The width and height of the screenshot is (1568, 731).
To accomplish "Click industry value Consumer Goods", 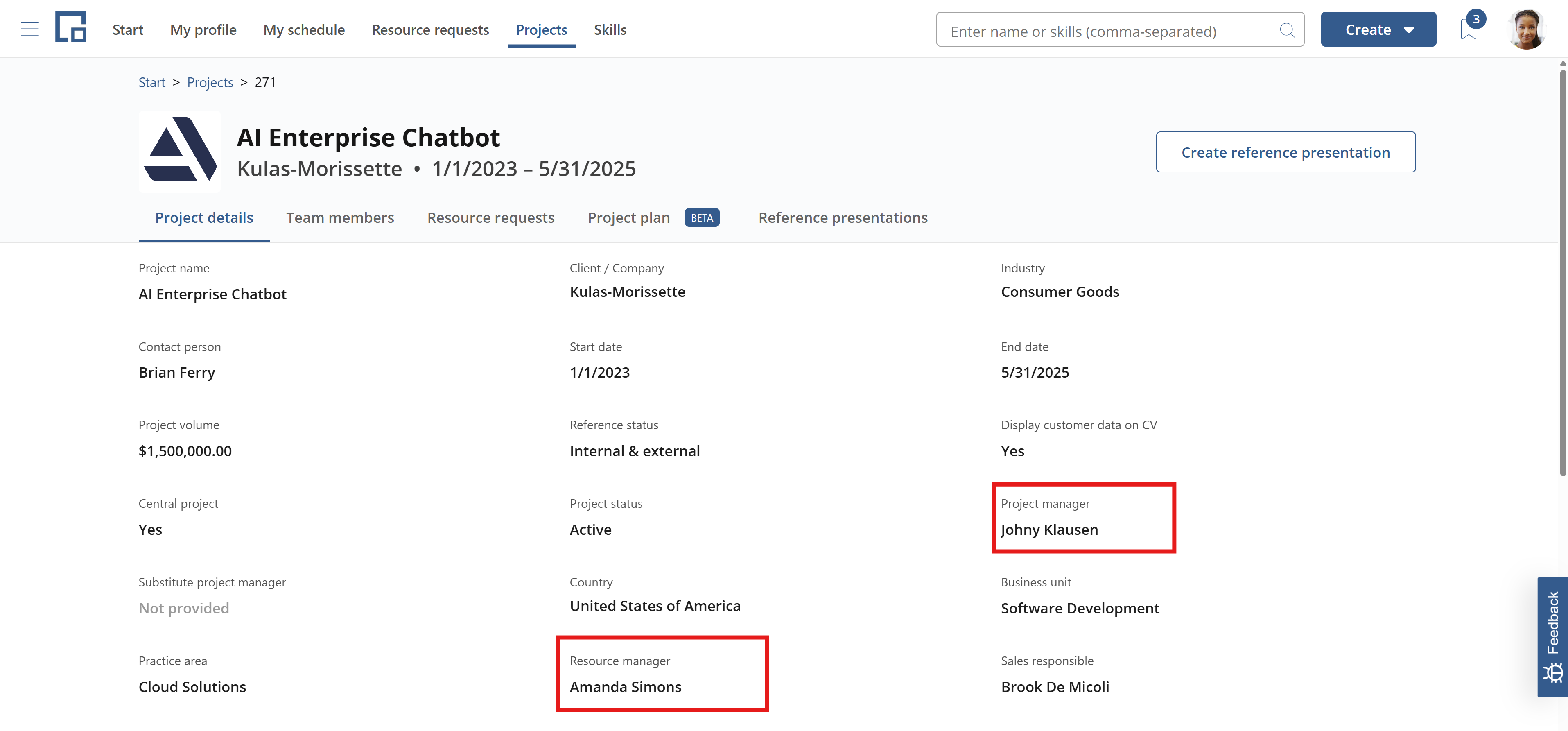I will coord(1060,292).
